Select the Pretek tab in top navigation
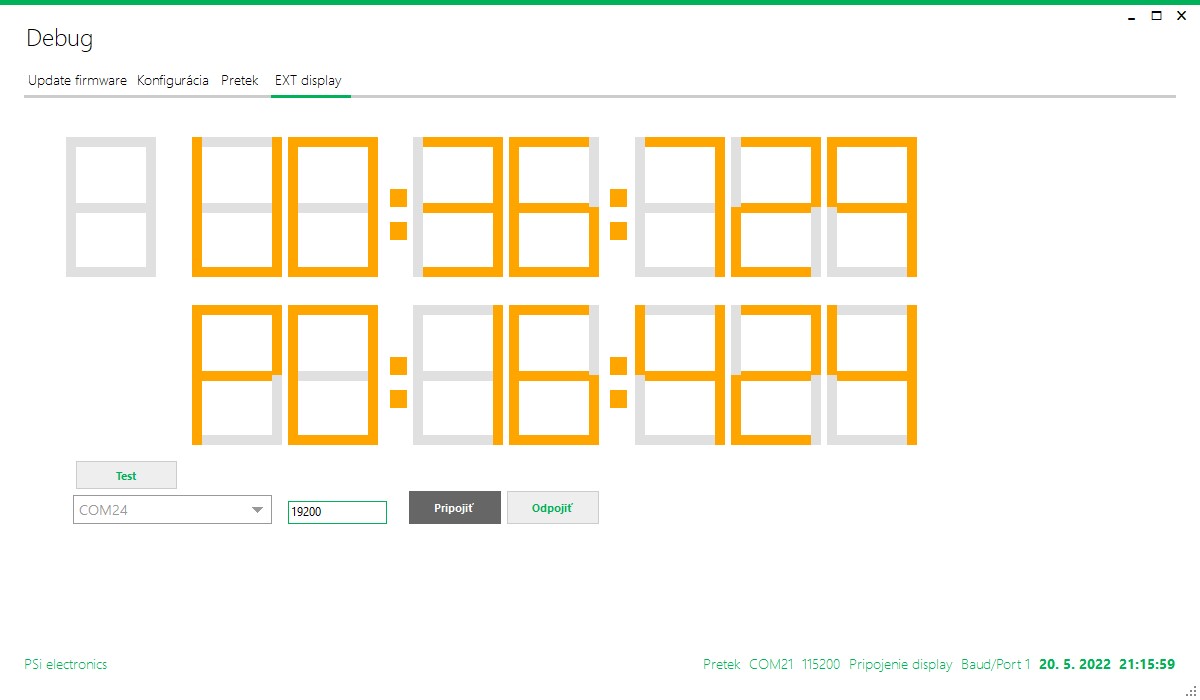 pyautogui.click(x=240, y=81)
